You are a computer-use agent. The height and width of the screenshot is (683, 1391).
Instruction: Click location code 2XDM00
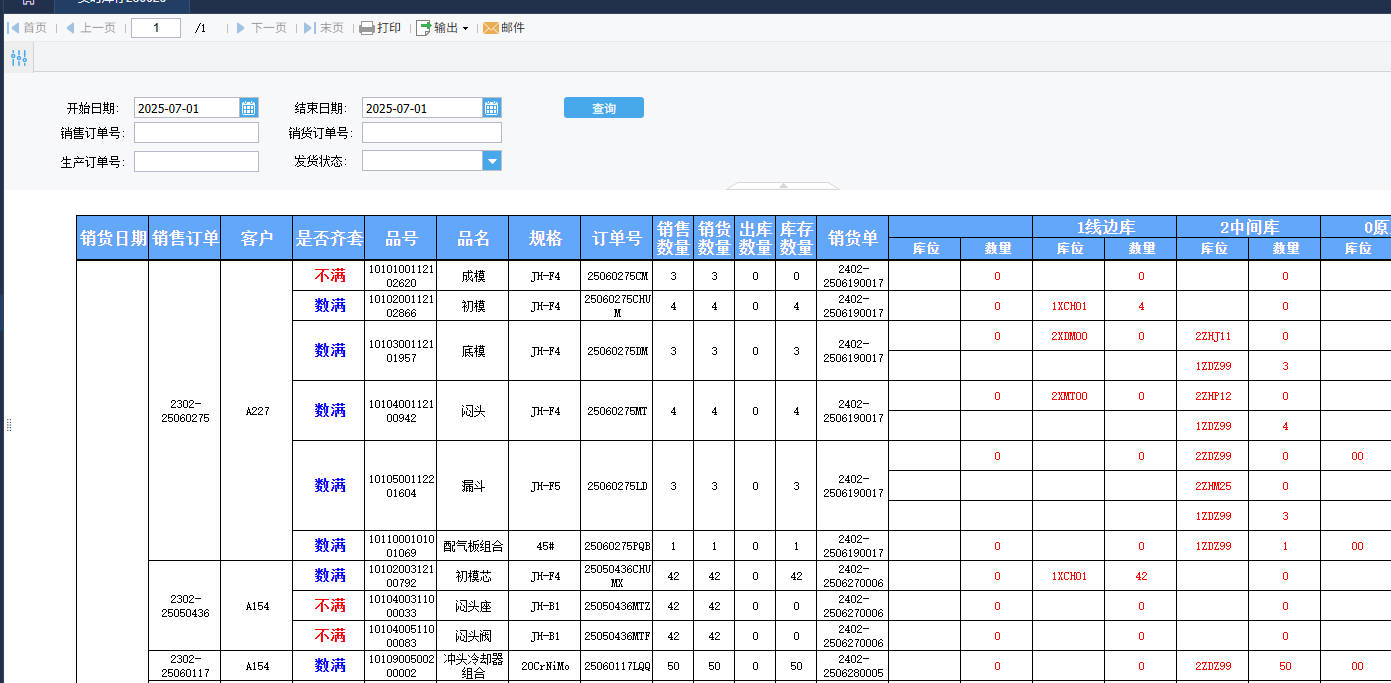1069,336
